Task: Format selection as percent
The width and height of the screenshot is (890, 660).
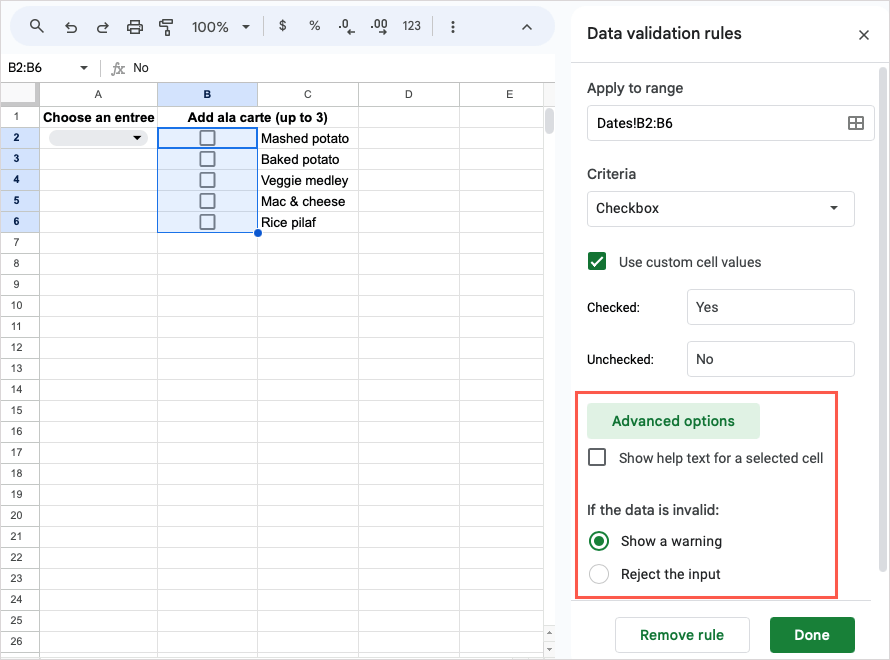Action: (314, 26)
